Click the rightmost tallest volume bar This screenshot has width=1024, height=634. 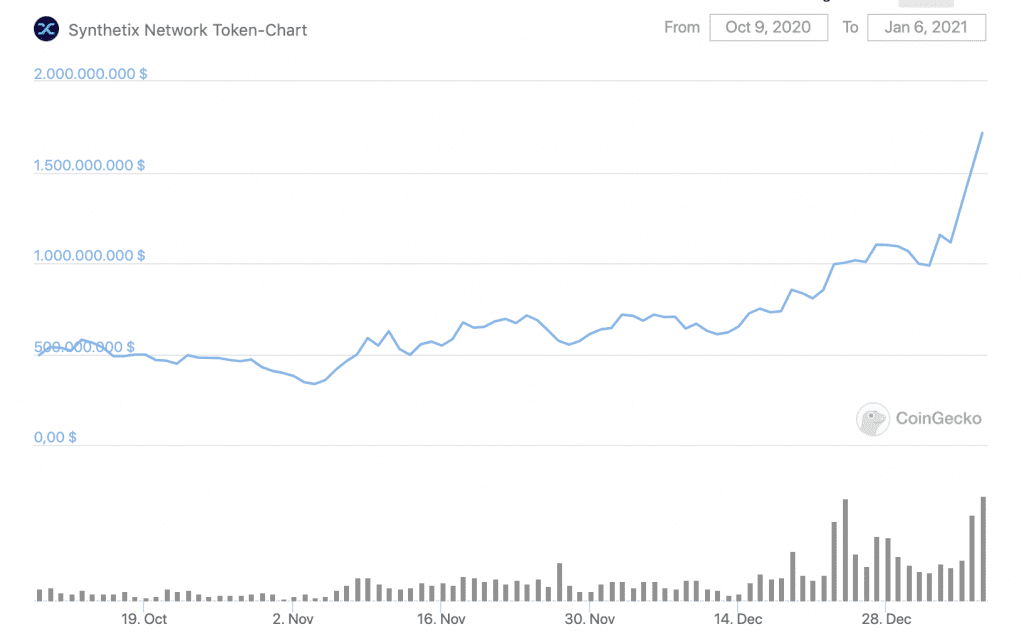click(983, 548)
